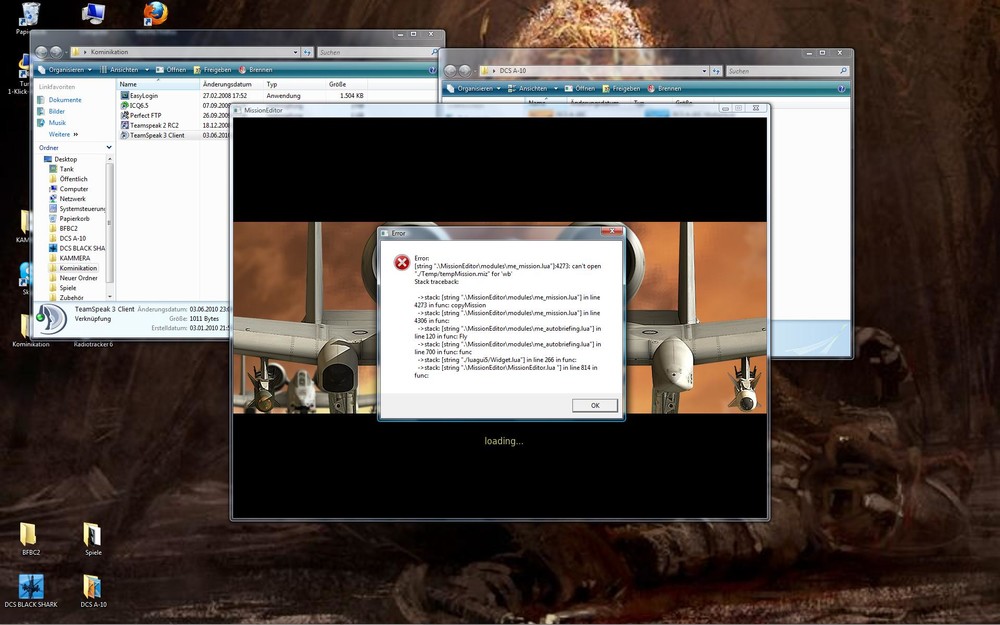This screenshot has width=1000, height=625.
Task: Select Systemsteuerung in folder tree
Action: tap(77, 209)
